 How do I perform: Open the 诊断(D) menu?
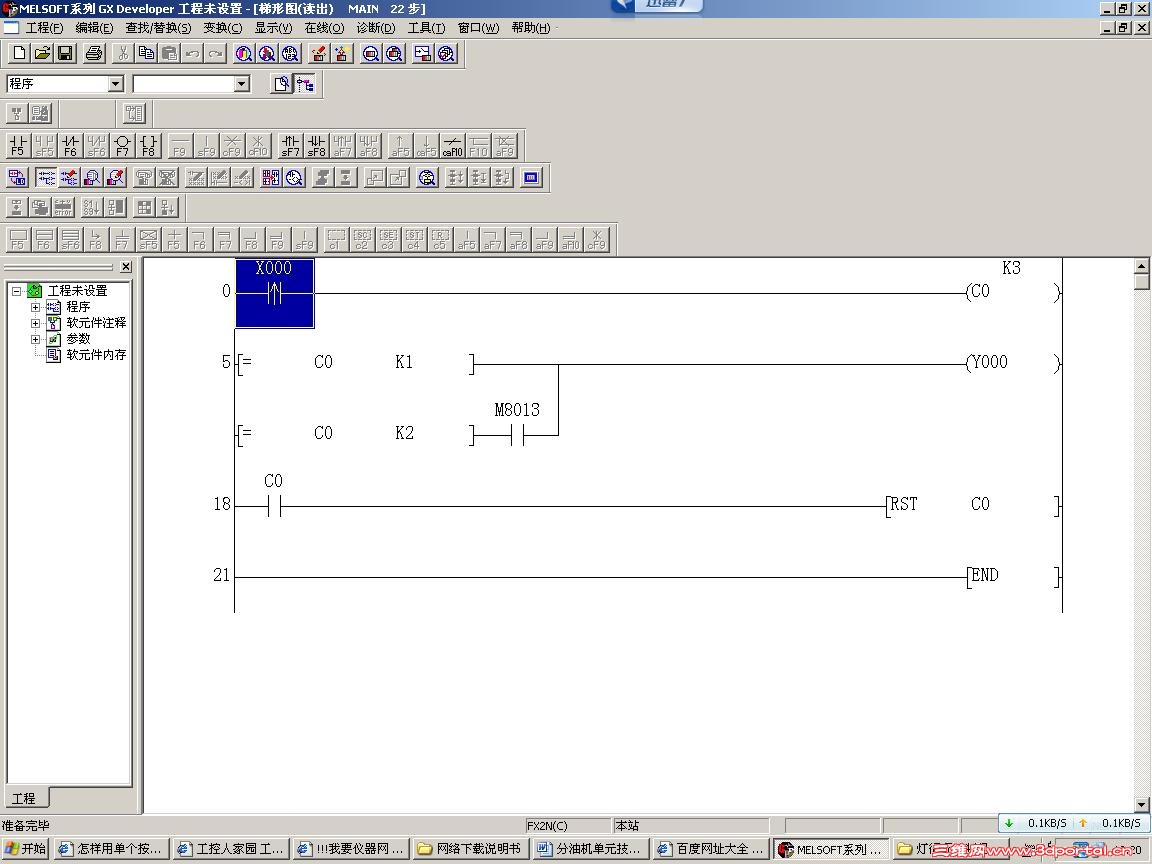(x=375, y=28)
